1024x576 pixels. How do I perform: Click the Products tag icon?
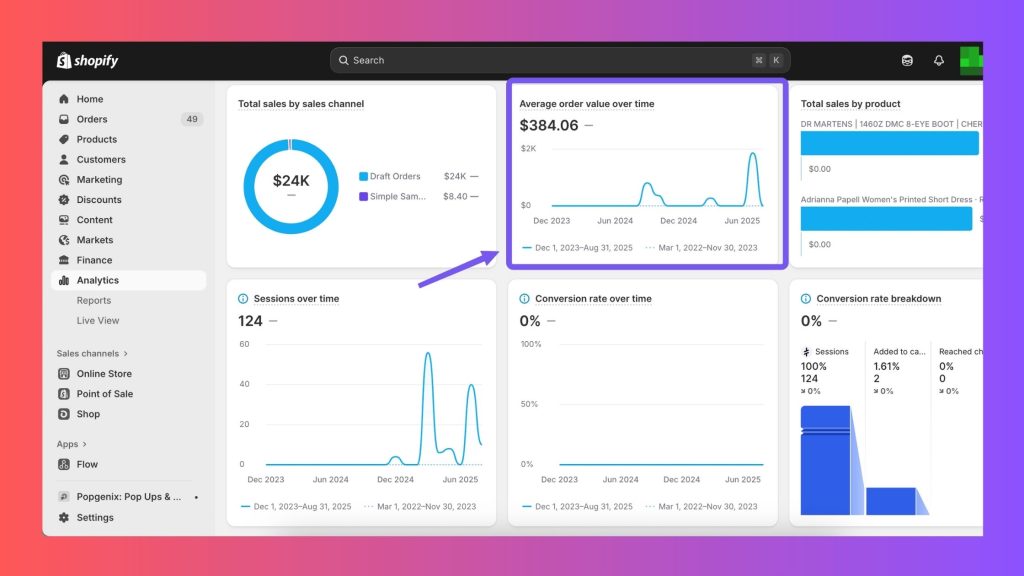tap(64, 139)
